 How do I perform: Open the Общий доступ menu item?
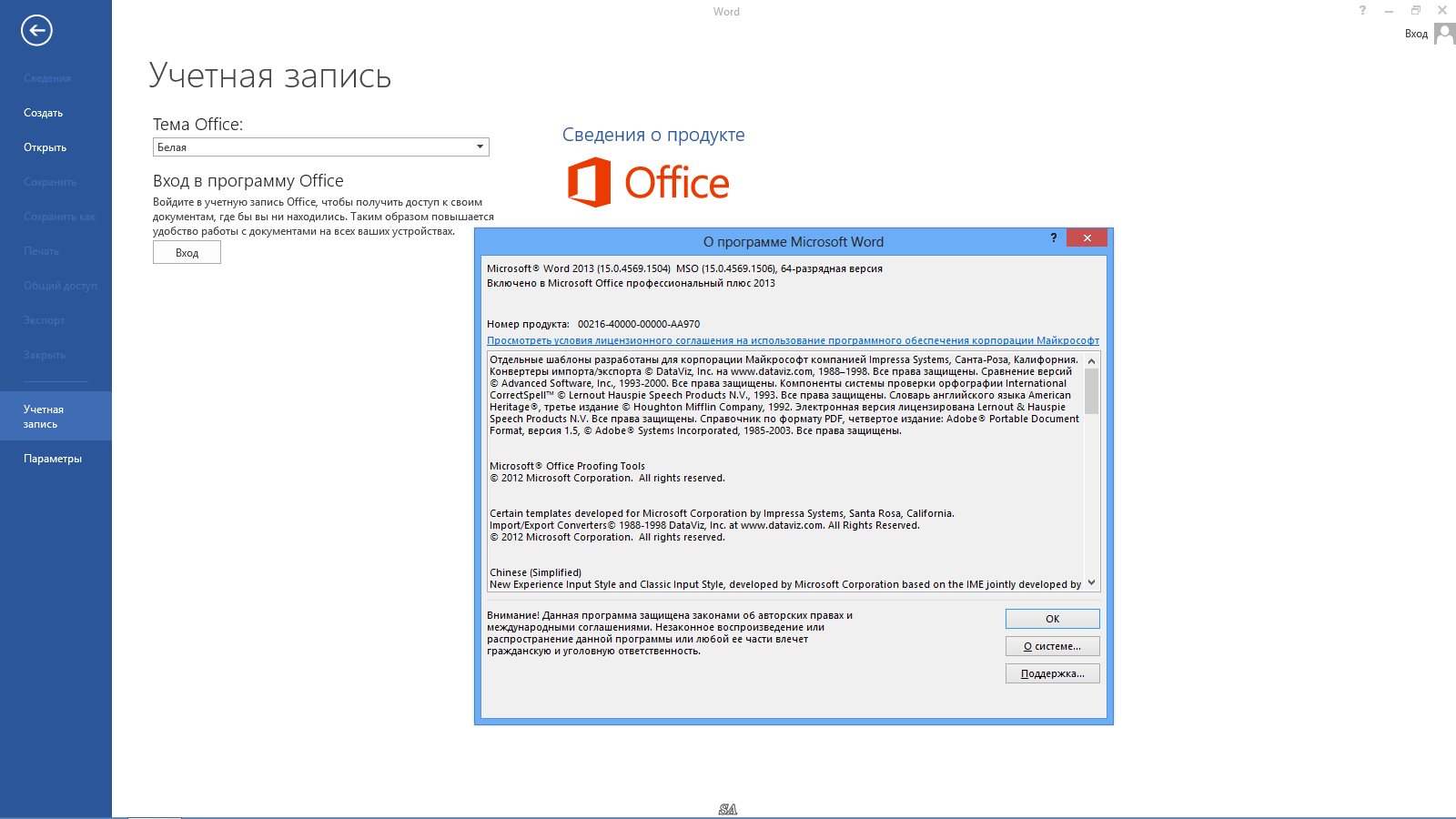(60, 286)
